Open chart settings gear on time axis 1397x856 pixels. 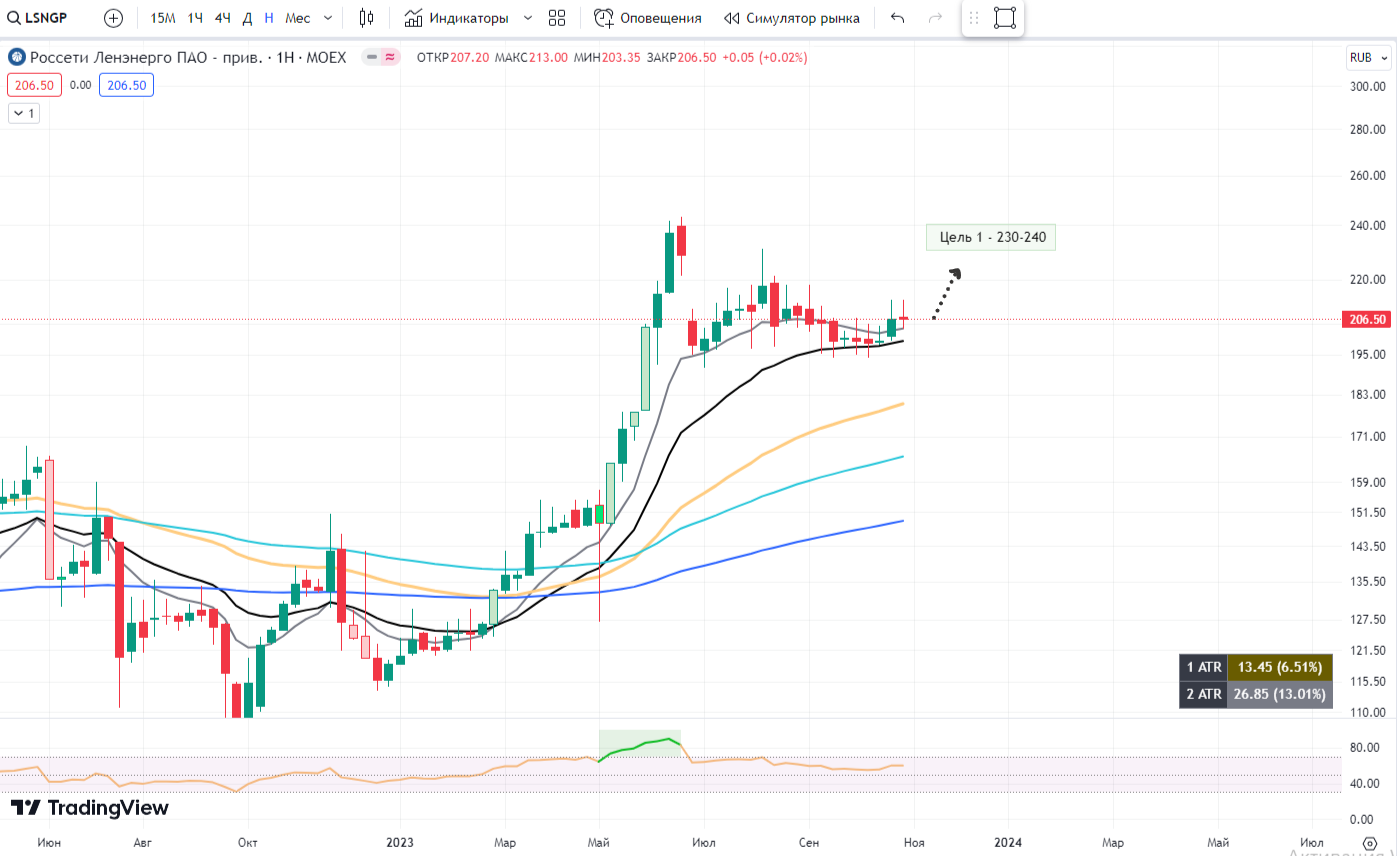1370,843
